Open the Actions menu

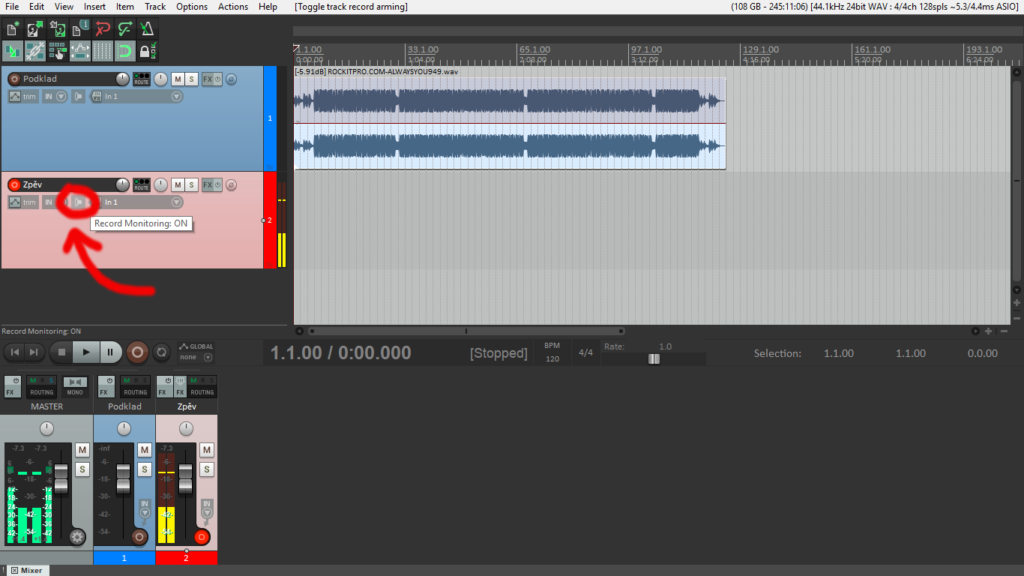pyautogui.click(x=232, y=7)
